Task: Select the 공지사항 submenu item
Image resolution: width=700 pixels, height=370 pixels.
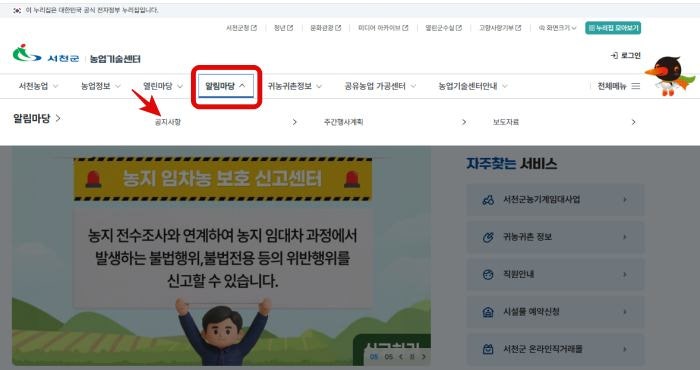Action: pos(168,122)
